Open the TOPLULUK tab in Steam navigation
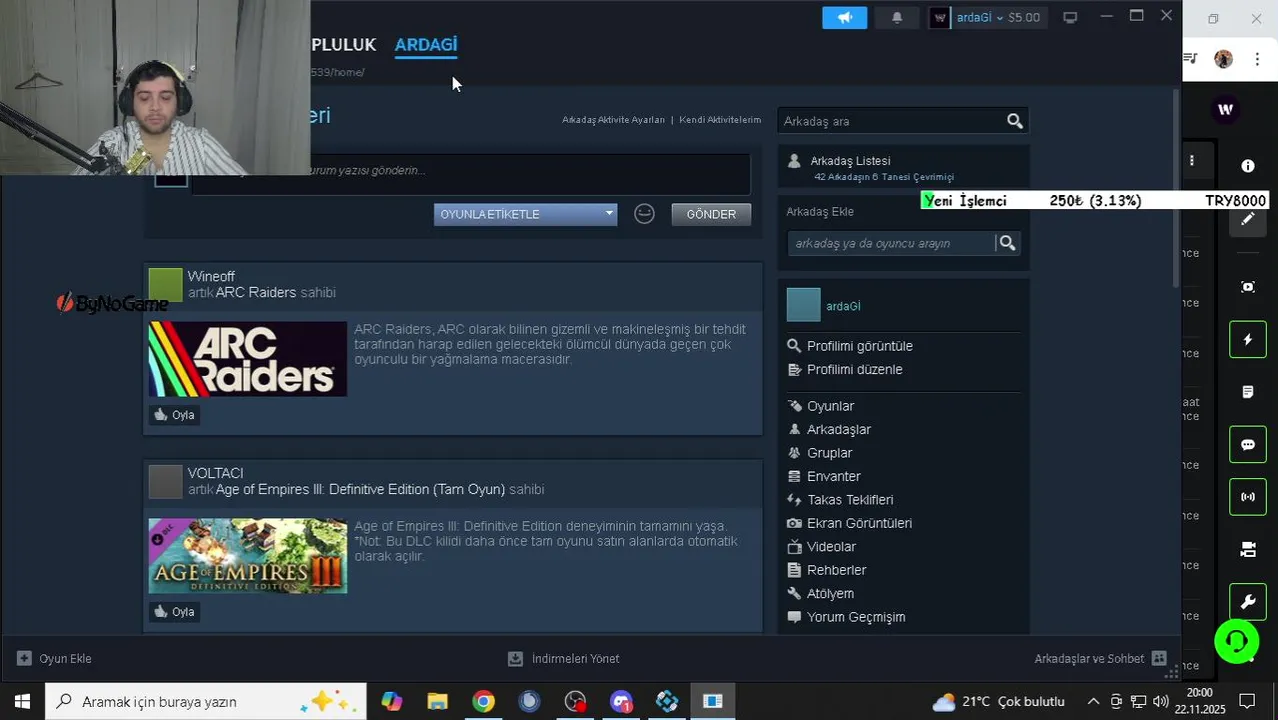The height and width of the screenshot is (720, 1278). tap(343, 45)
